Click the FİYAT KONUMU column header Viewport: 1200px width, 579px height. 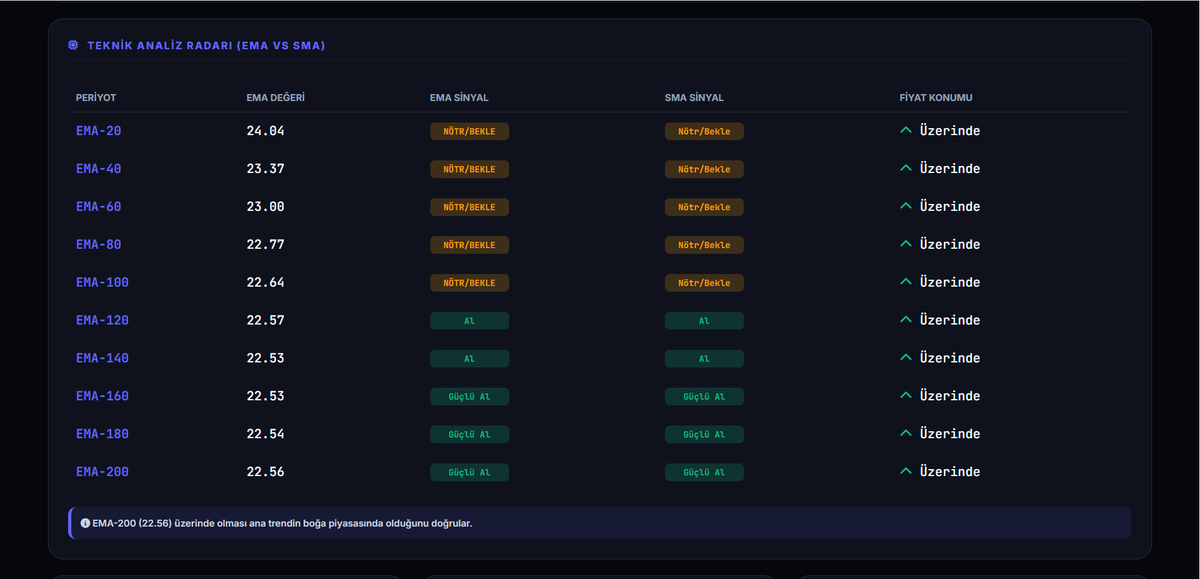936,98
